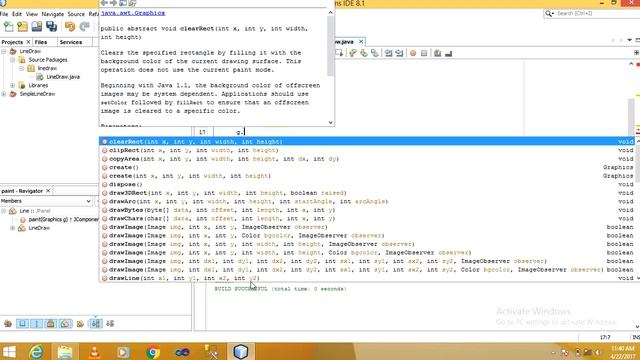Screen dimensions: 640x360
Task: Expand the Libraries node
Action: [x=13, y=86]
